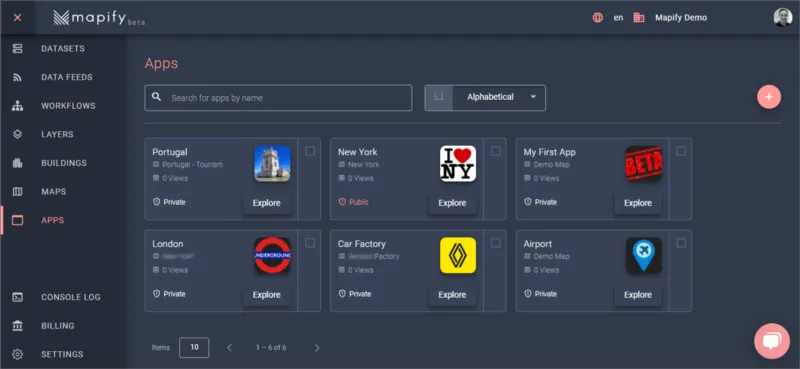Screen dimensions: 800x369
Task: Click the Data Feeds RSS icon
Action: 17,77
